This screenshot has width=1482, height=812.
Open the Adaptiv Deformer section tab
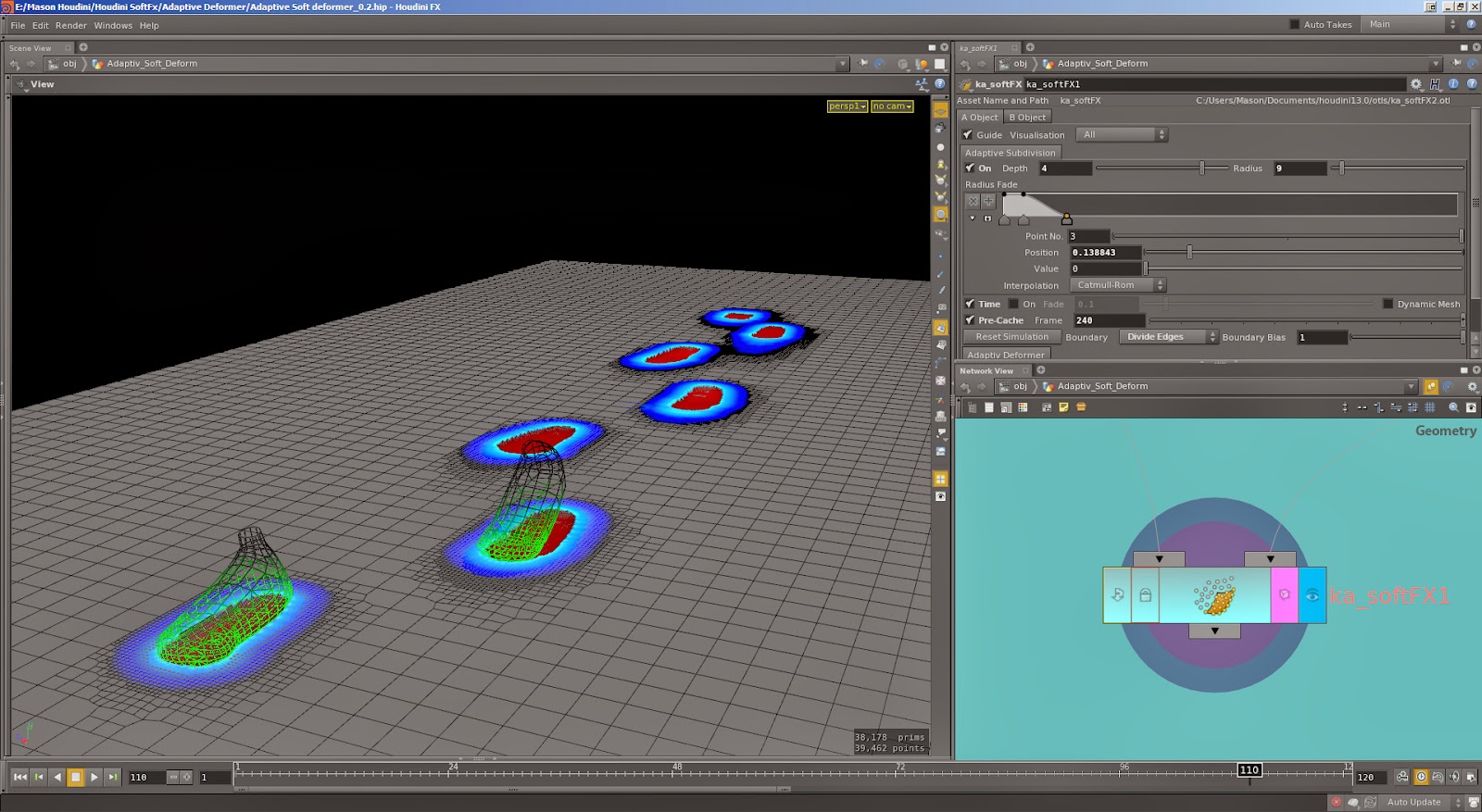coord(1005,355)
